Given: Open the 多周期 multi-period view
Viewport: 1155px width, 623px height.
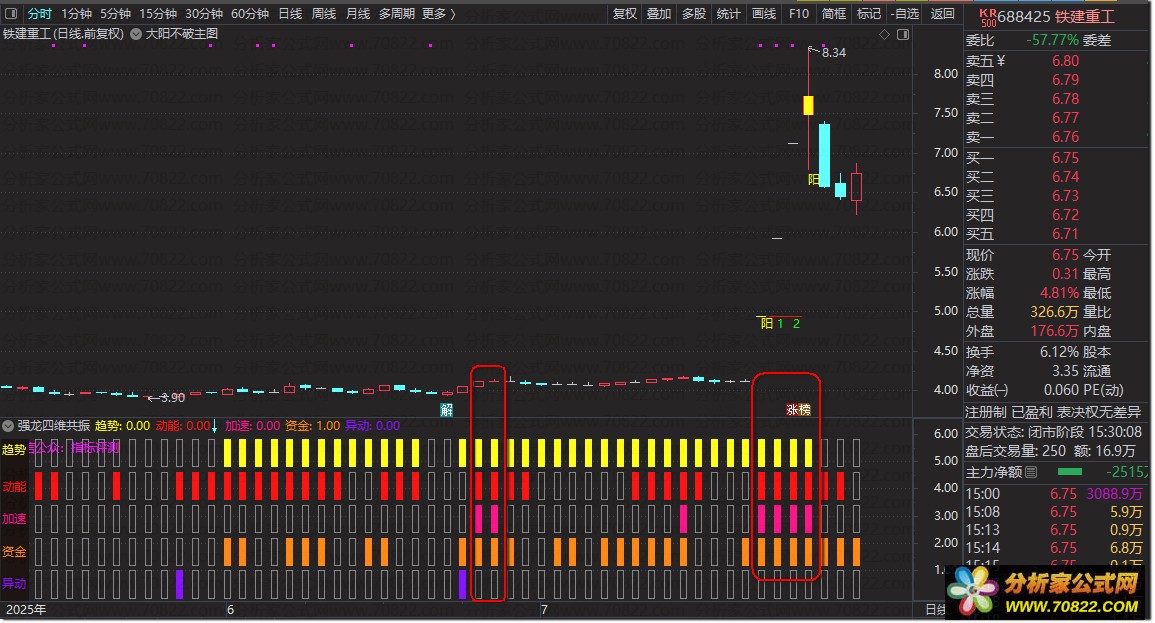Looking at the screenshot, I should click(396, 13).
